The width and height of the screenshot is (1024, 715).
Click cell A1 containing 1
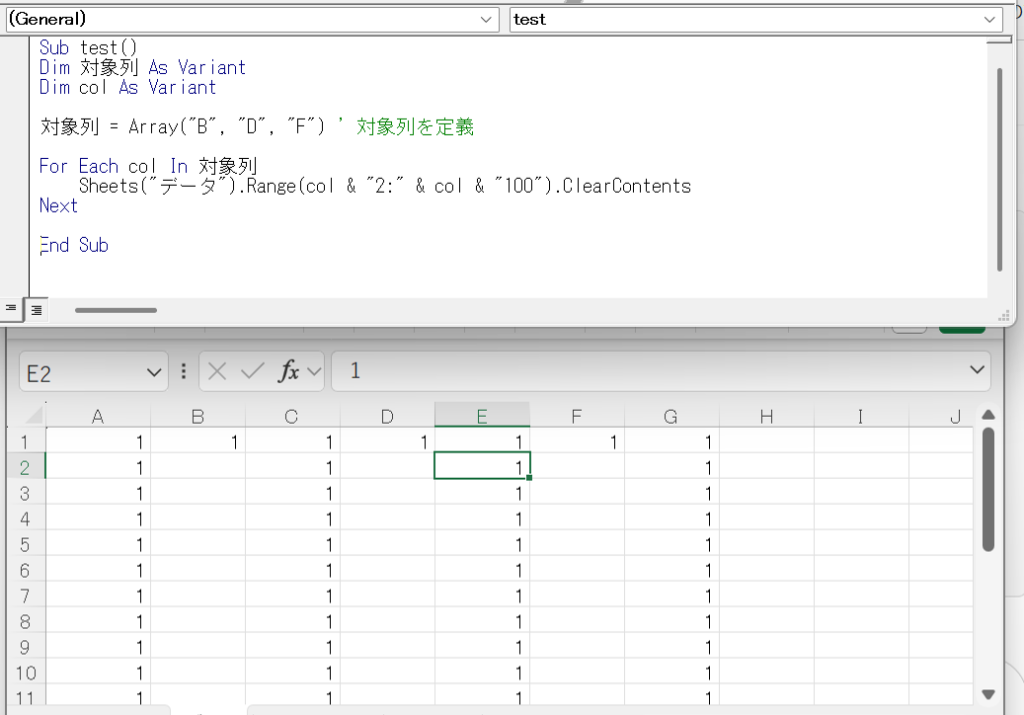(x=98, y=442)
